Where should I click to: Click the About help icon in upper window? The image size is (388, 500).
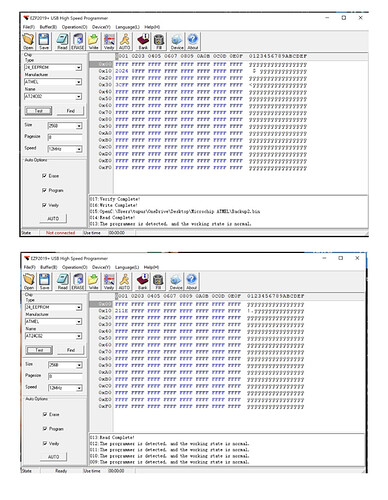tap(193, 41)
